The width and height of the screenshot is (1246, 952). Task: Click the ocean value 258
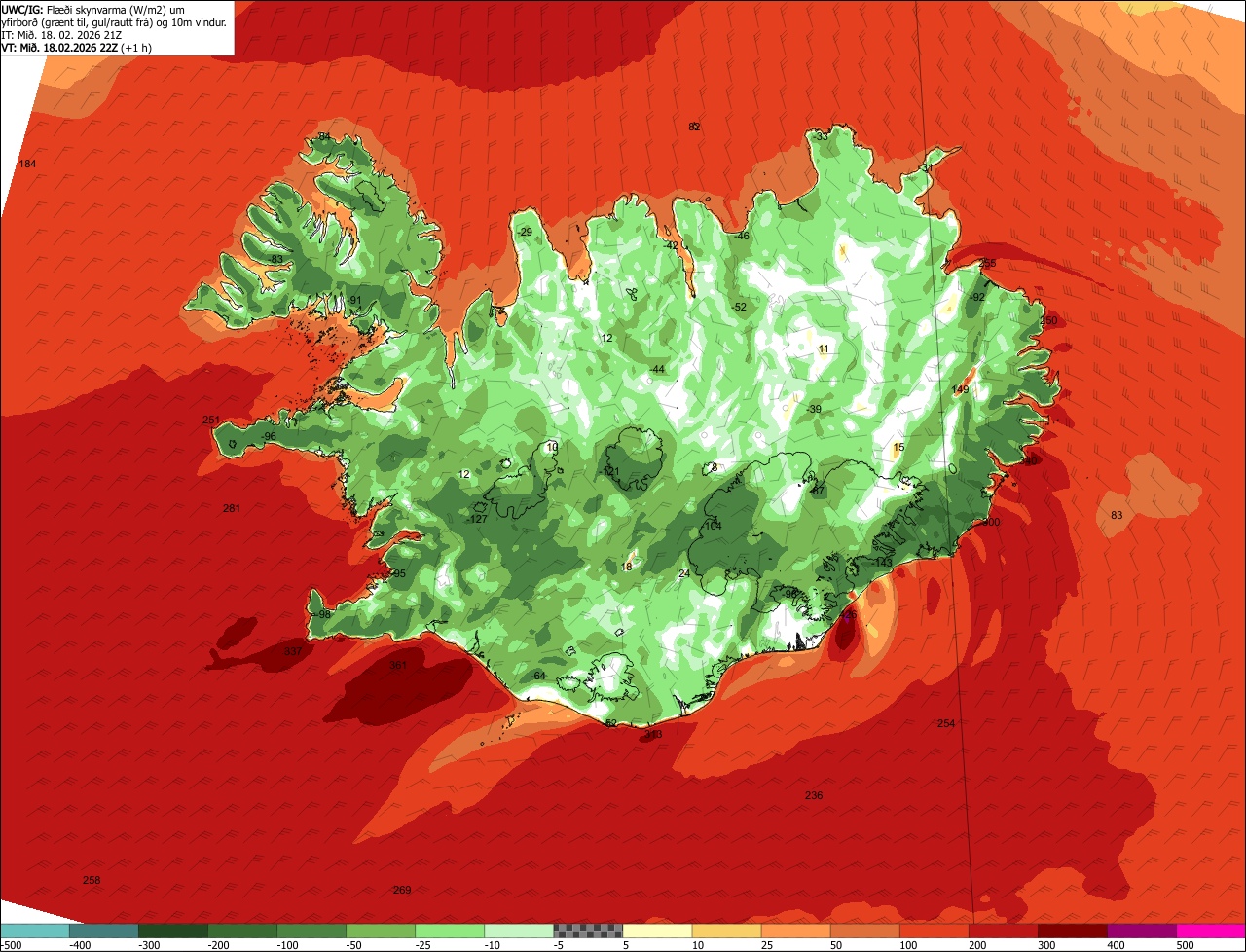point(92,880)
